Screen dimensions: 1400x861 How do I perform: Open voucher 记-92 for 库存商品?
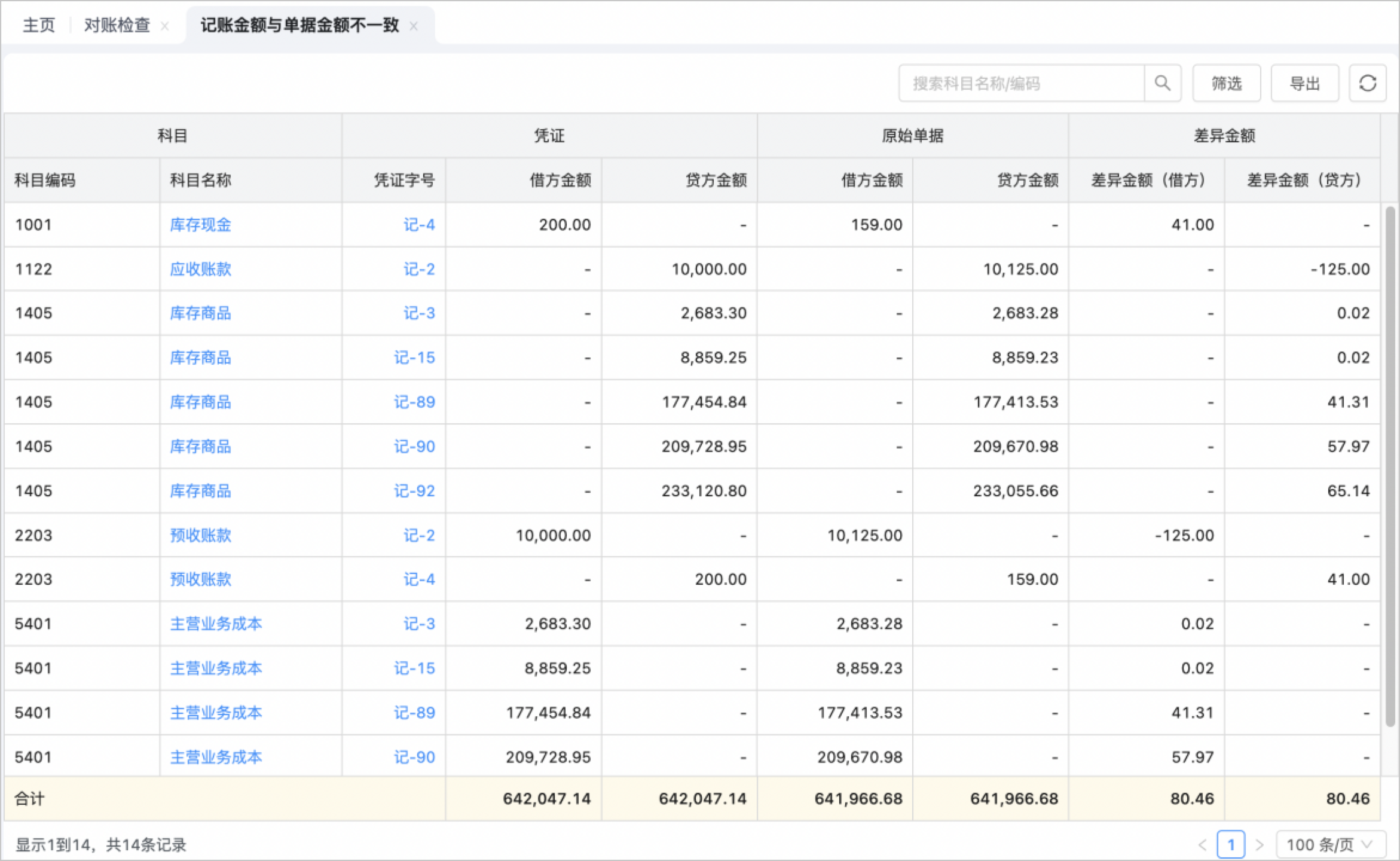414,491
